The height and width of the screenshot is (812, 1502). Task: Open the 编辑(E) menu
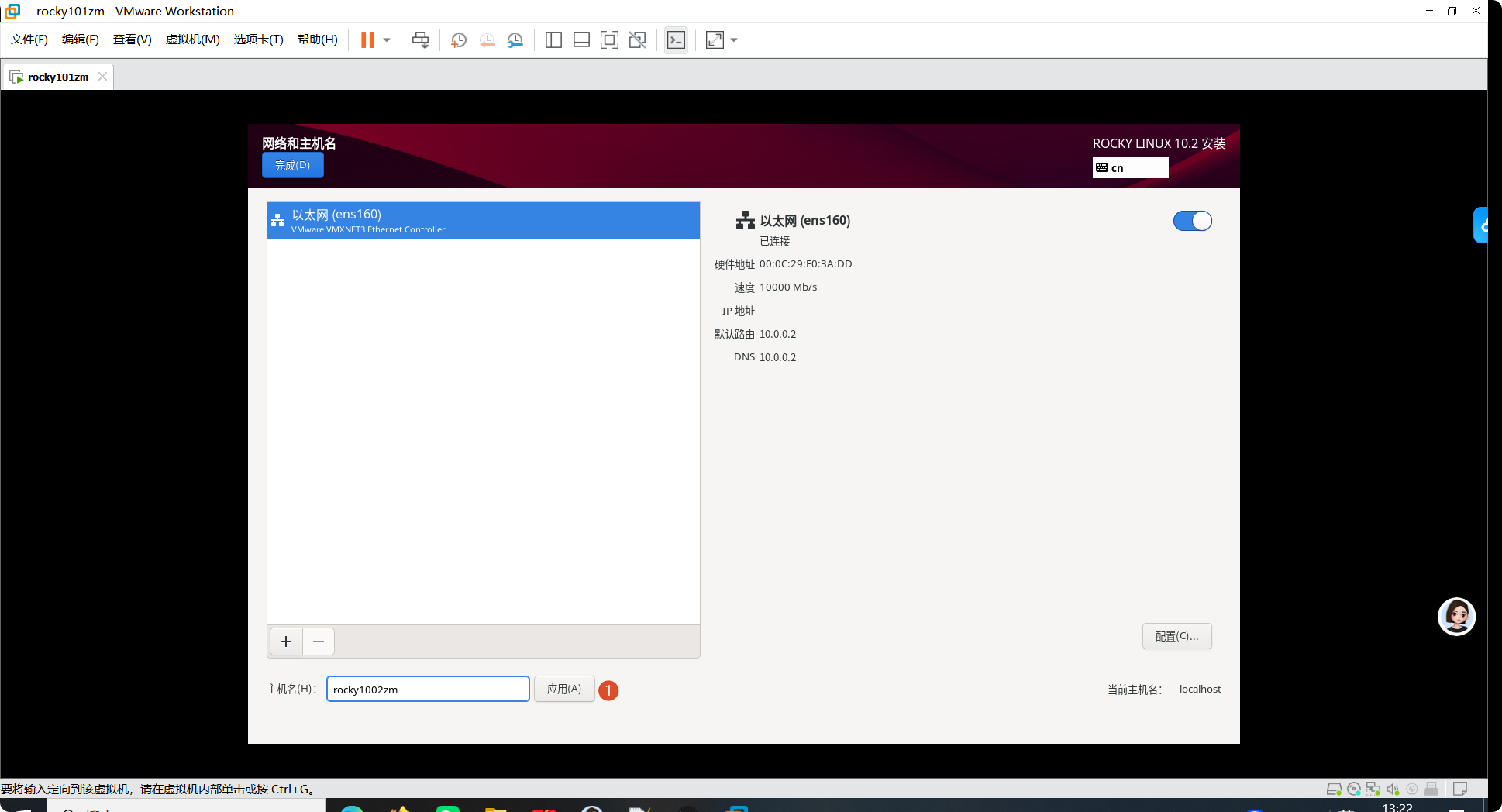(x=81, y=40)
